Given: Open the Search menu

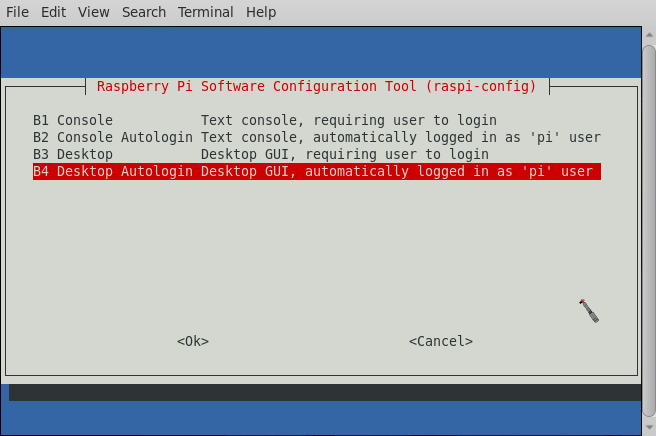Looking at the screenshot, I should 144,12.
